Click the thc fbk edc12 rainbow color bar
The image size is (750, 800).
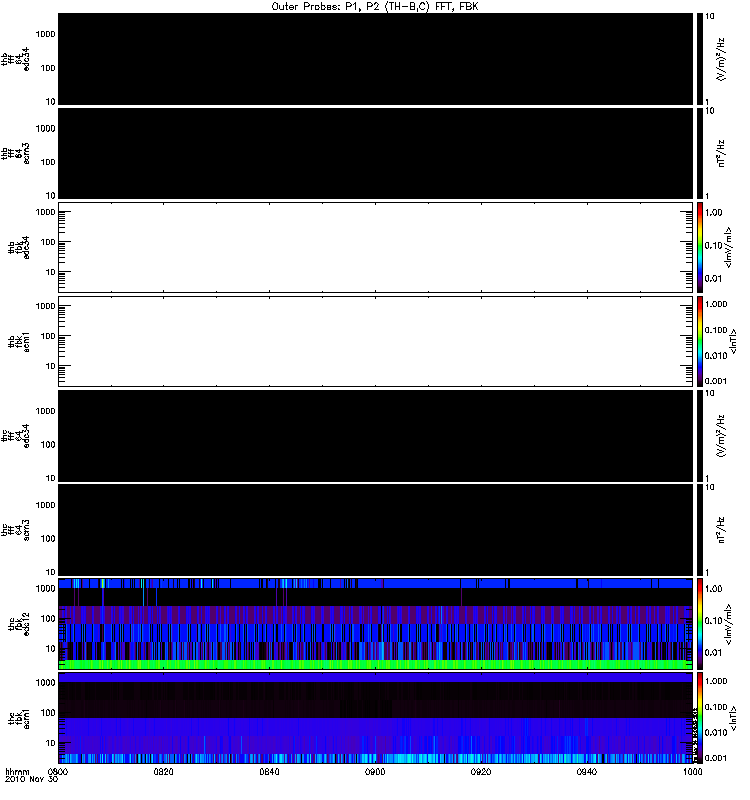pyautogui.click(x=700, y=623)
